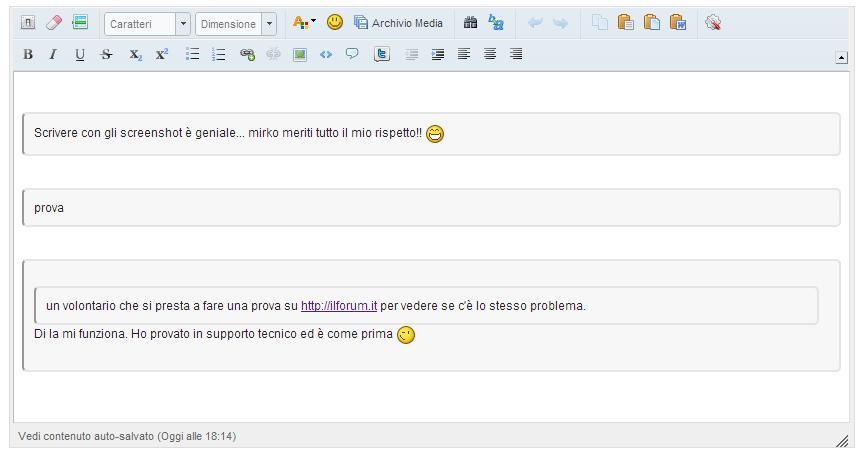Click the Insert Link icon
The width and height of the screenshot is (861, 454).
(247, 54)
